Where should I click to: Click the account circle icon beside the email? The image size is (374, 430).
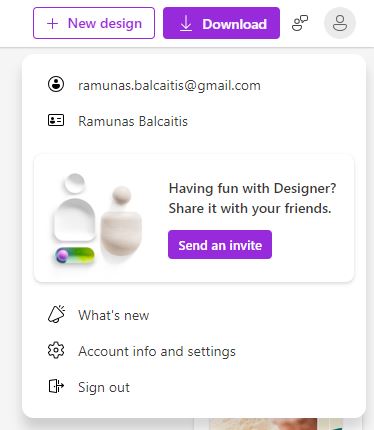tap(56, 84)
